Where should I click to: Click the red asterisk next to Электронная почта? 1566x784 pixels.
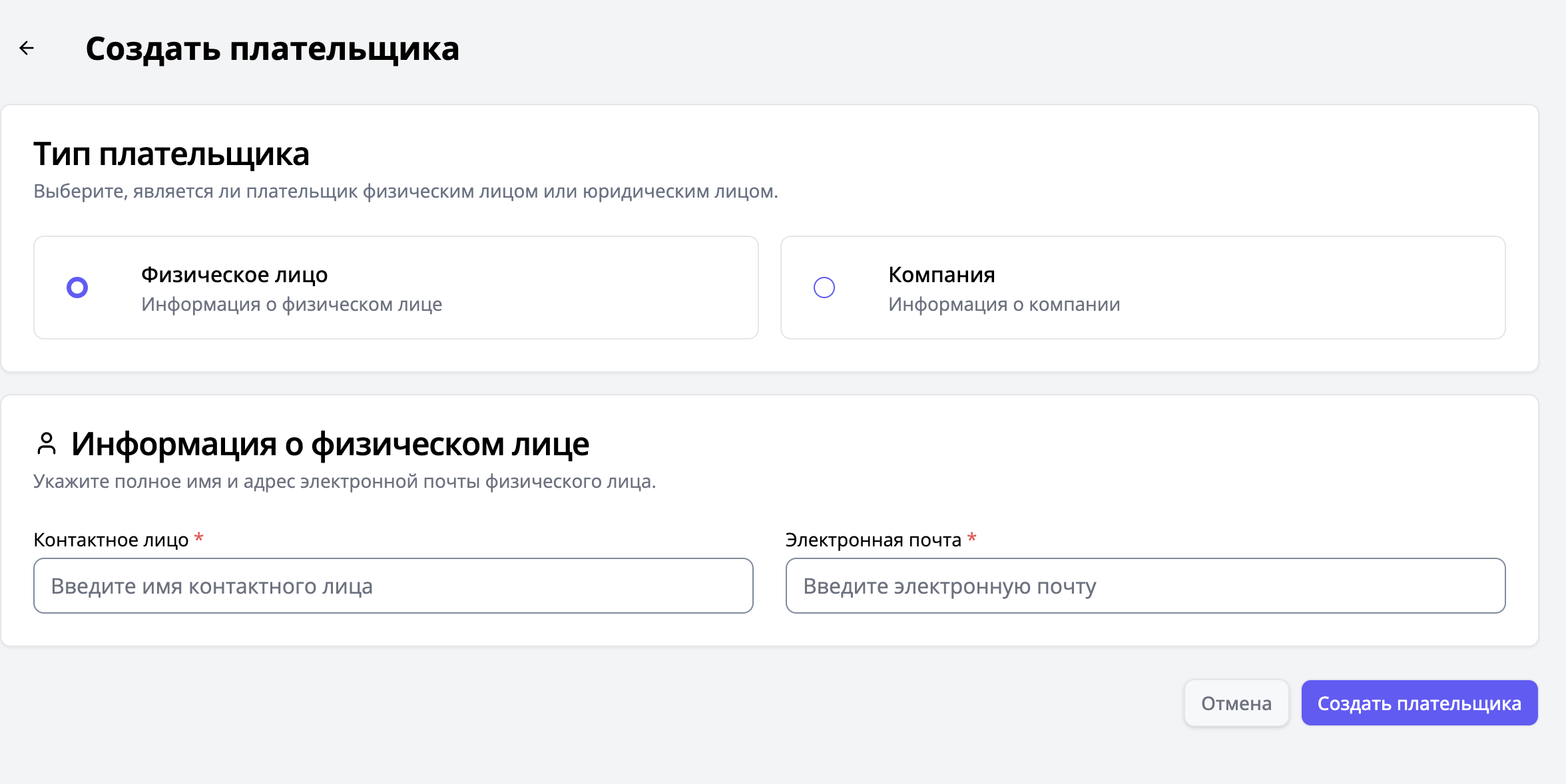click(971, 538)
